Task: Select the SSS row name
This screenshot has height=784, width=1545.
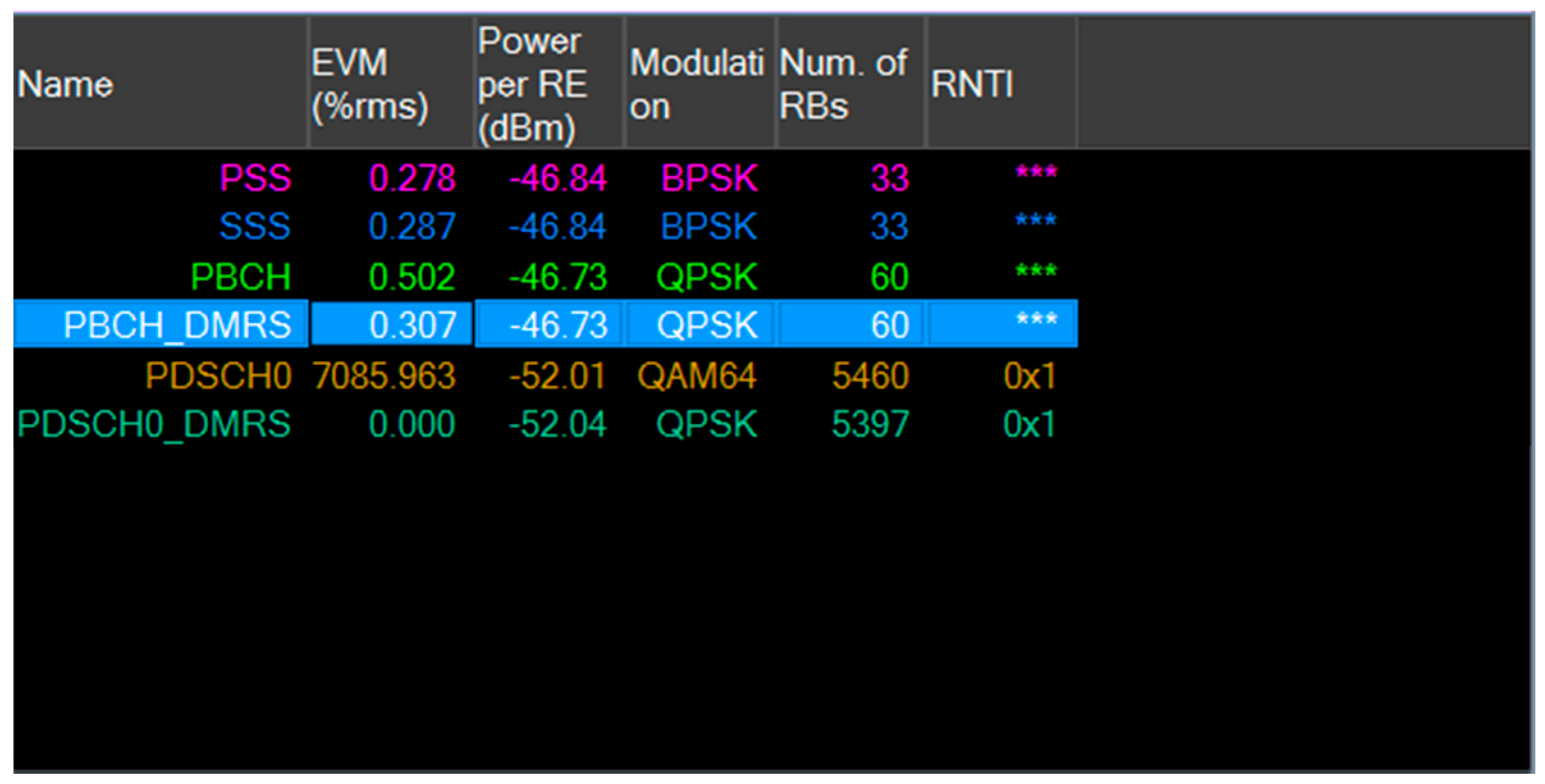Action: (x=255, y=226)
